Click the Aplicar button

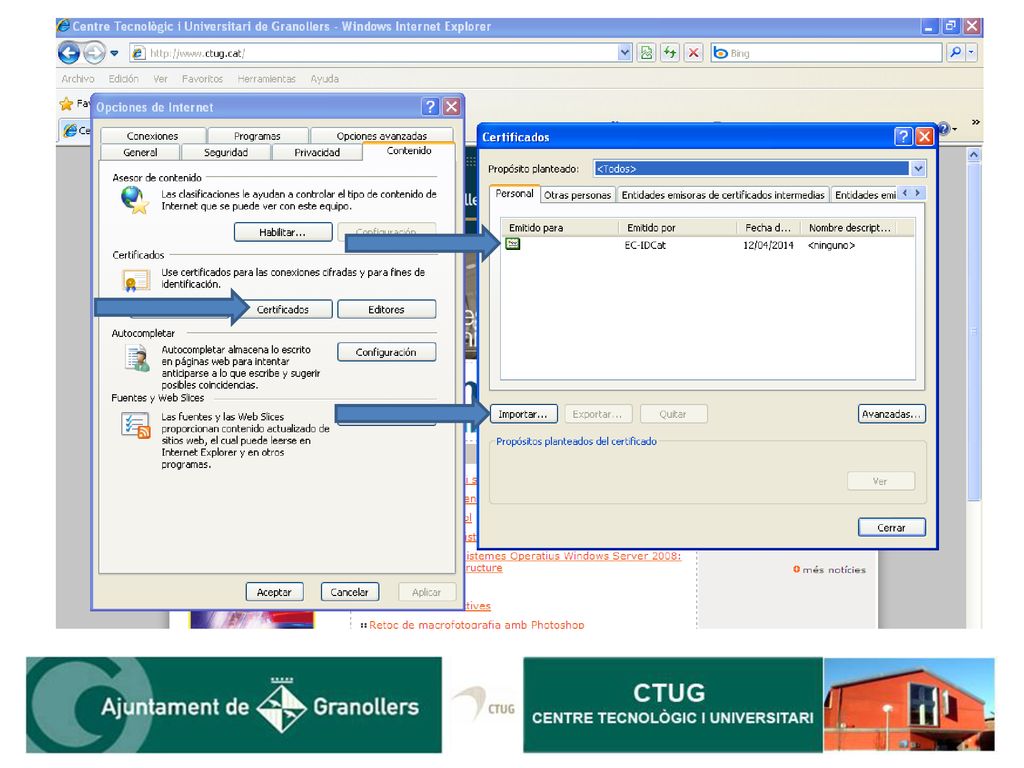[426, 592]
